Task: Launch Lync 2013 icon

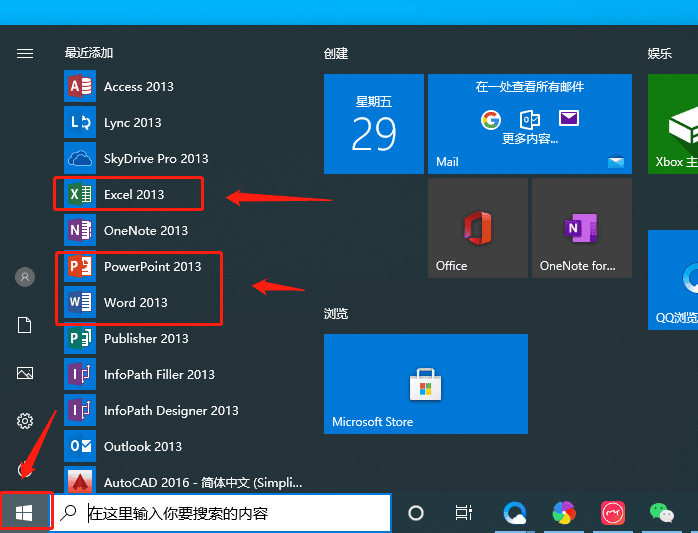Action: [x=80, y=122]
